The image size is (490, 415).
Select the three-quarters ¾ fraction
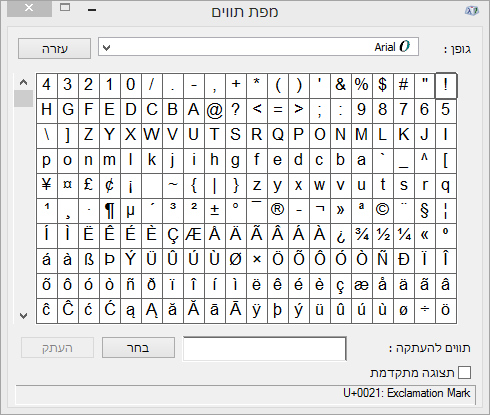coord(362,236)
